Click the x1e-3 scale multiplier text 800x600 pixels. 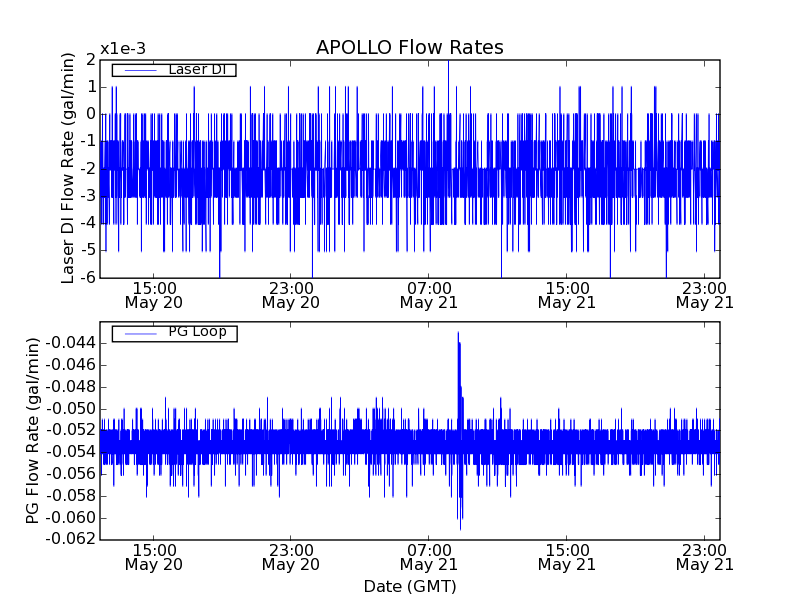pyautogui.click(x=123, y=49)
